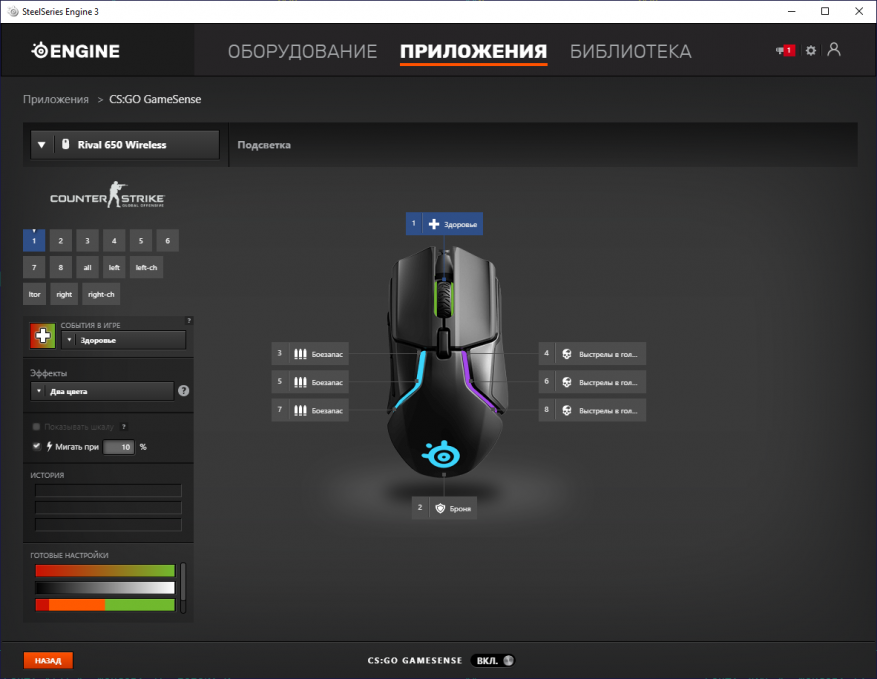
Task: Select zone 4 headshots skull label
Action: [592, 353]
